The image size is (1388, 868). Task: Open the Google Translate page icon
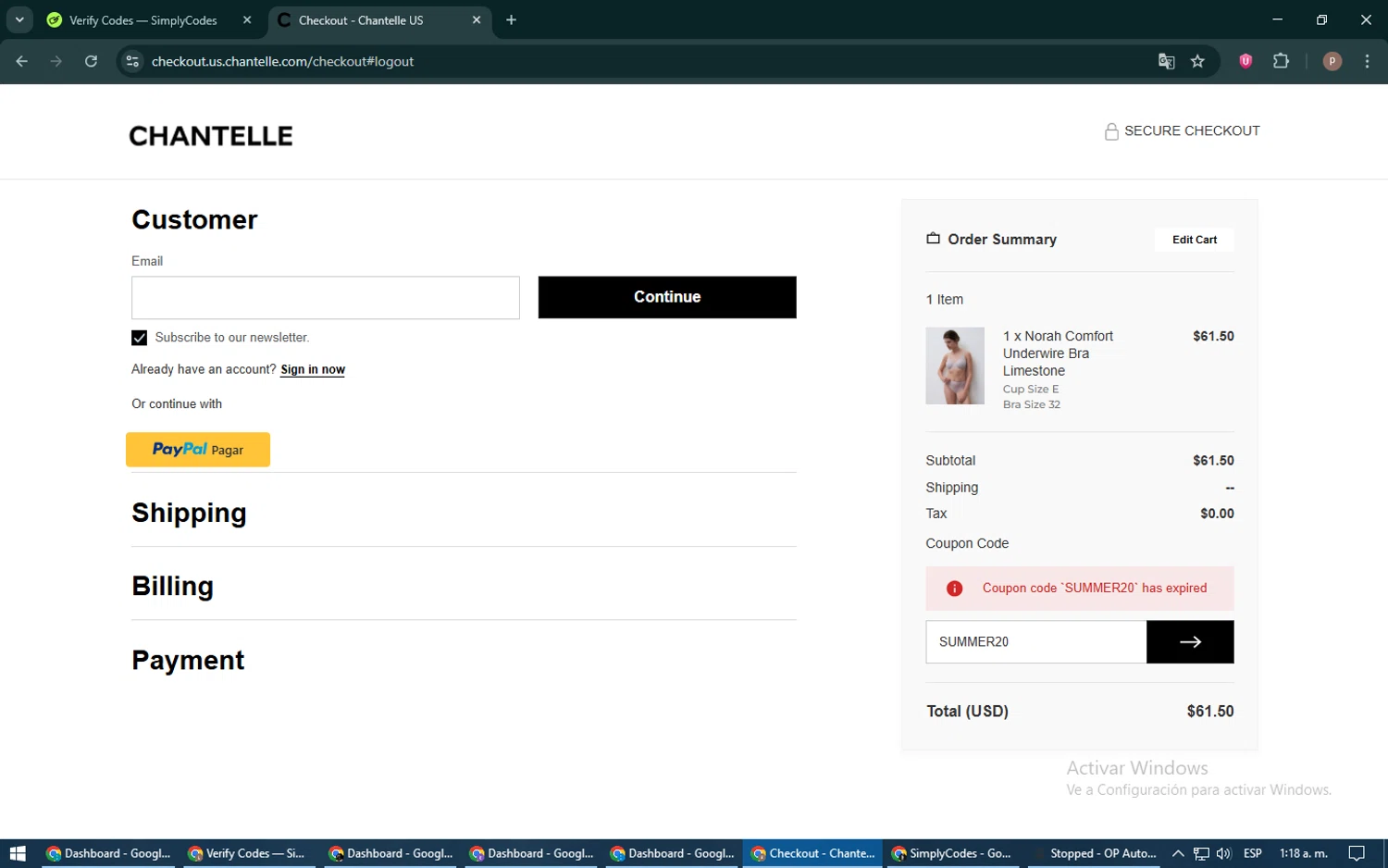point(1166,61)
